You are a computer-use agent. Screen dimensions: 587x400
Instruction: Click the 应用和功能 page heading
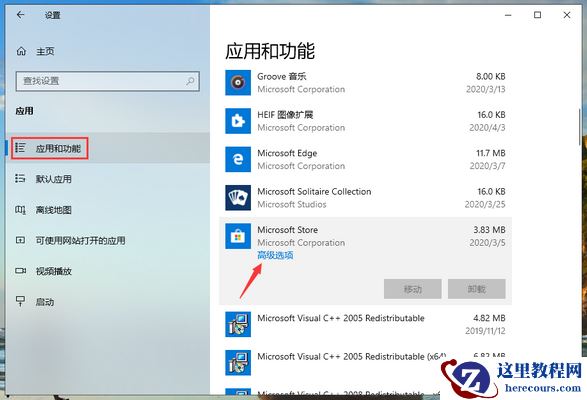click(x=270, y=51)
